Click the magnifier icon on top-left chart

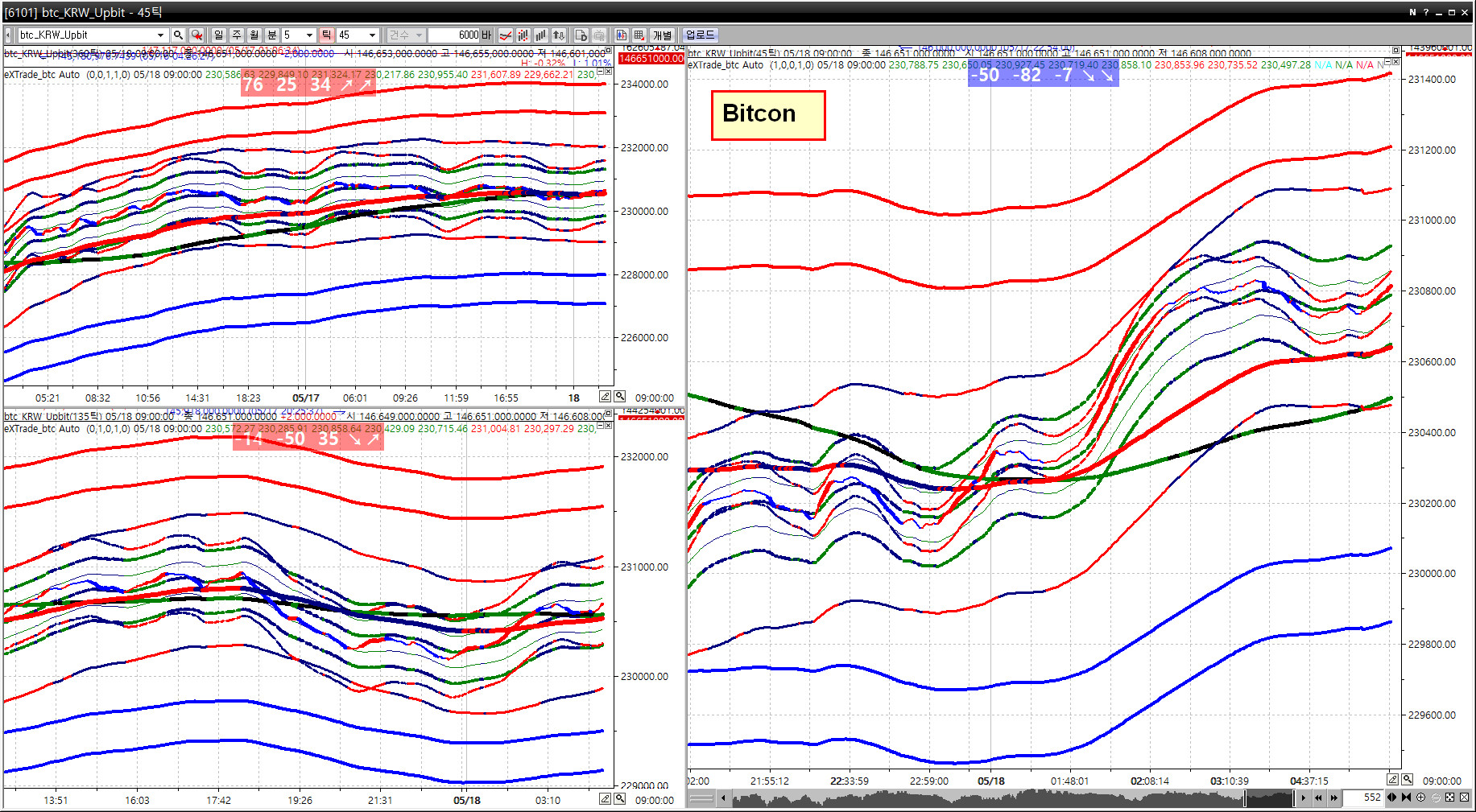620,397
